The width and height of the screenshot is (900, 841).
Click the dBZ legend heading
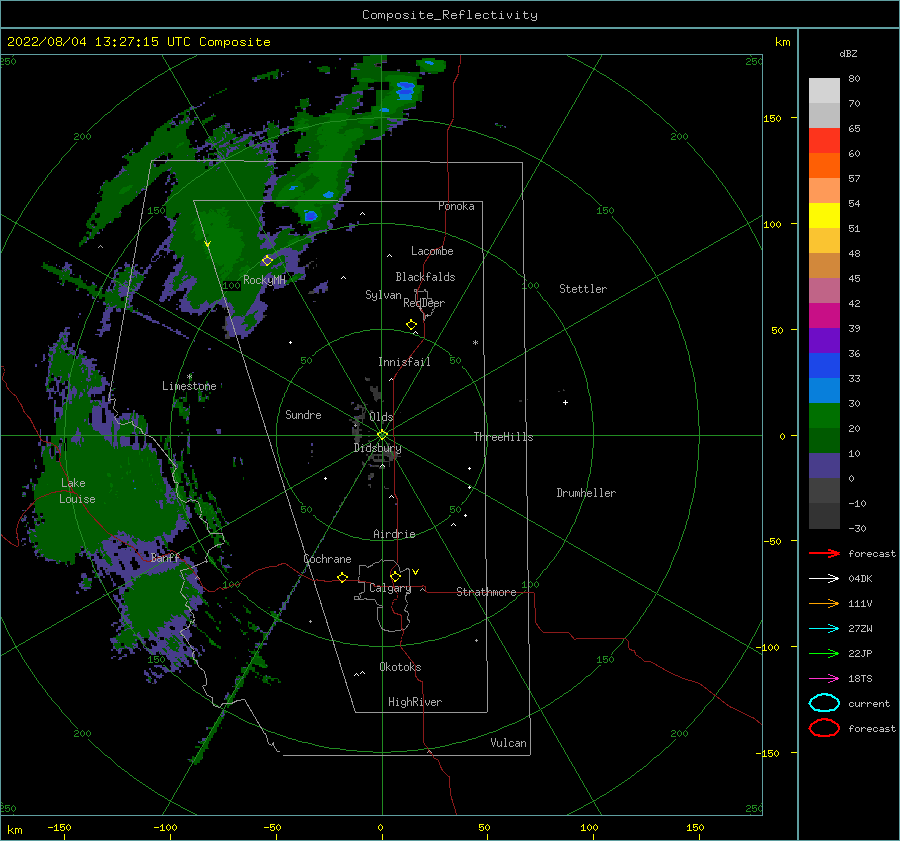tap(848, 53)
